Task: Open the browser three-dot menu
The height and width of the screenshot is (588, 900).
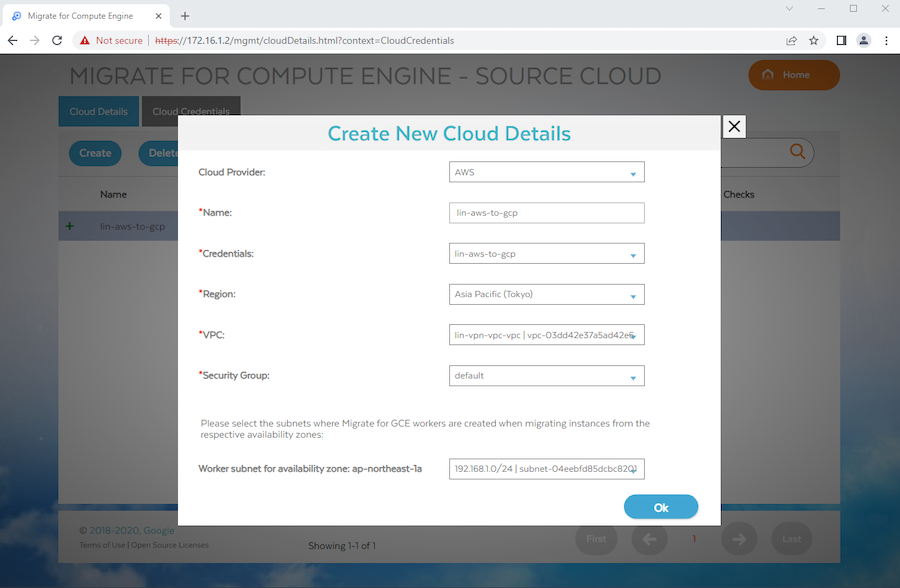Action: point(886,41)
